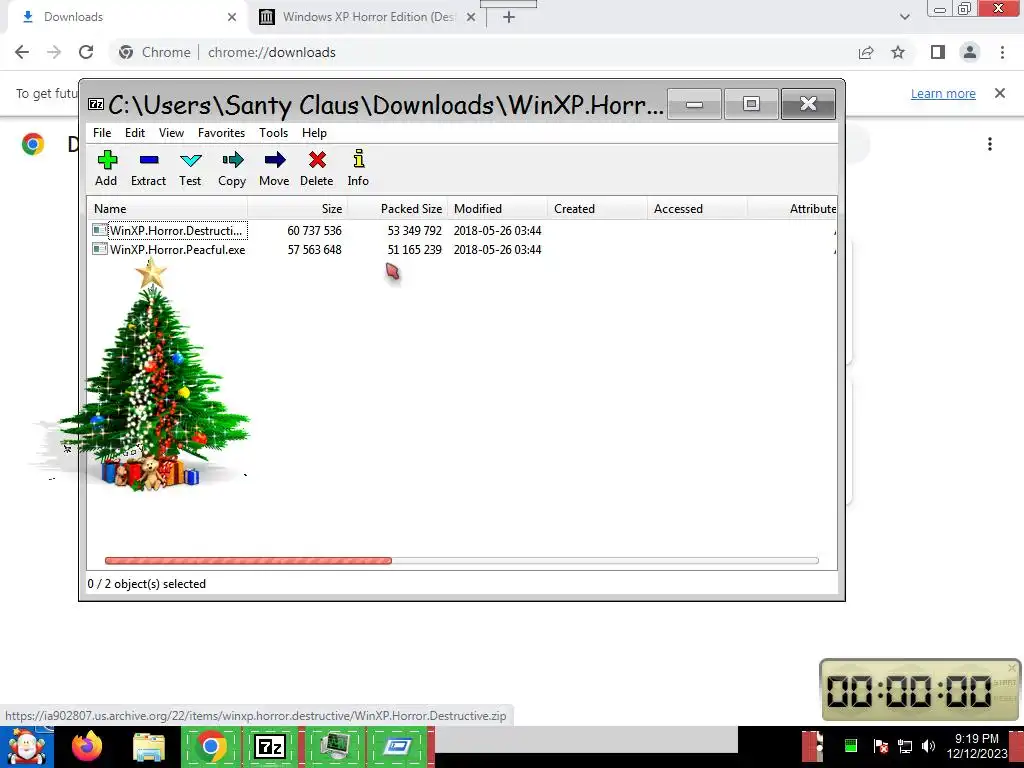Sort by the Size column header
Screen dimensions: 1024x768
tap(298, 209)
